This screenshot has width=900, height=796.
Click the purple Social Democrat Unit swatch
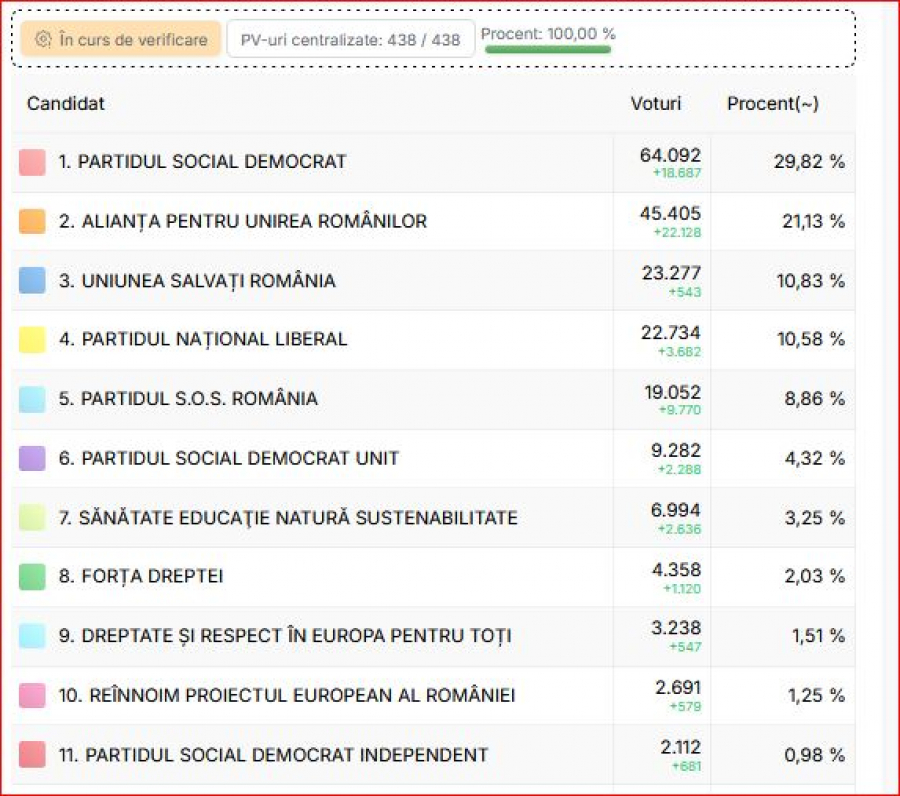click(32, 459)
